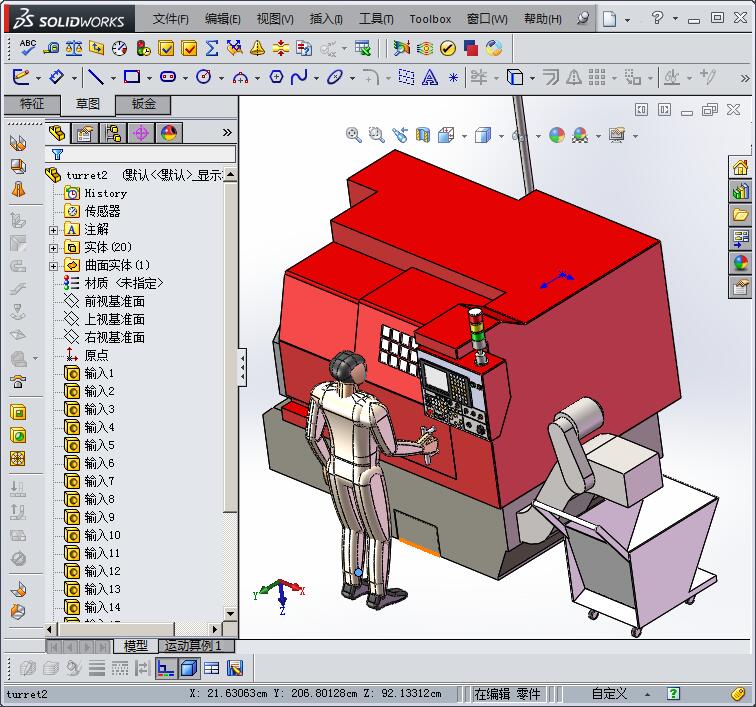Select the Smart Dimension tool
Screen dimensions: 756x707
click(57, 77)
